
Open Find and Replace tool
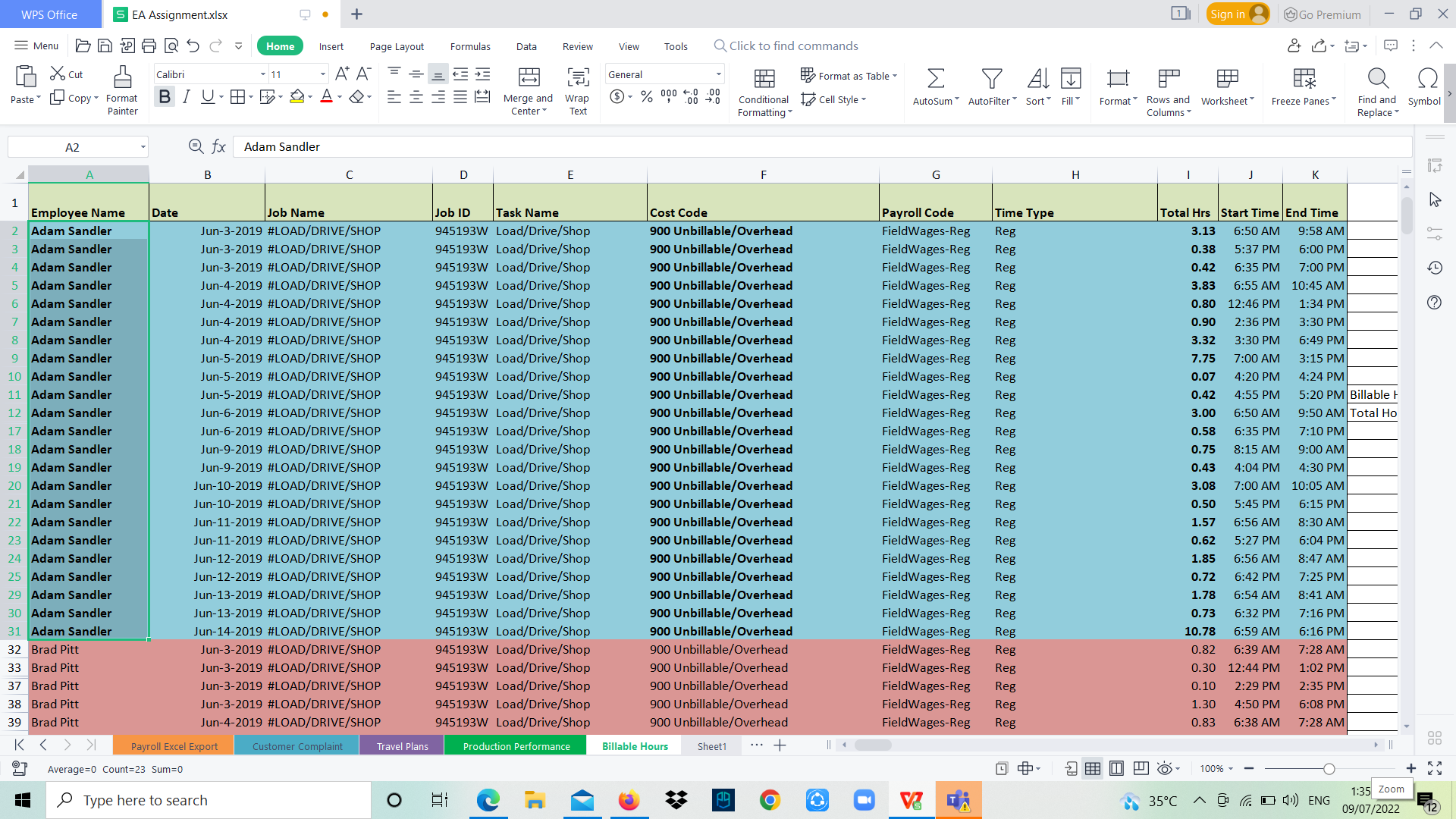point(1377,78)
